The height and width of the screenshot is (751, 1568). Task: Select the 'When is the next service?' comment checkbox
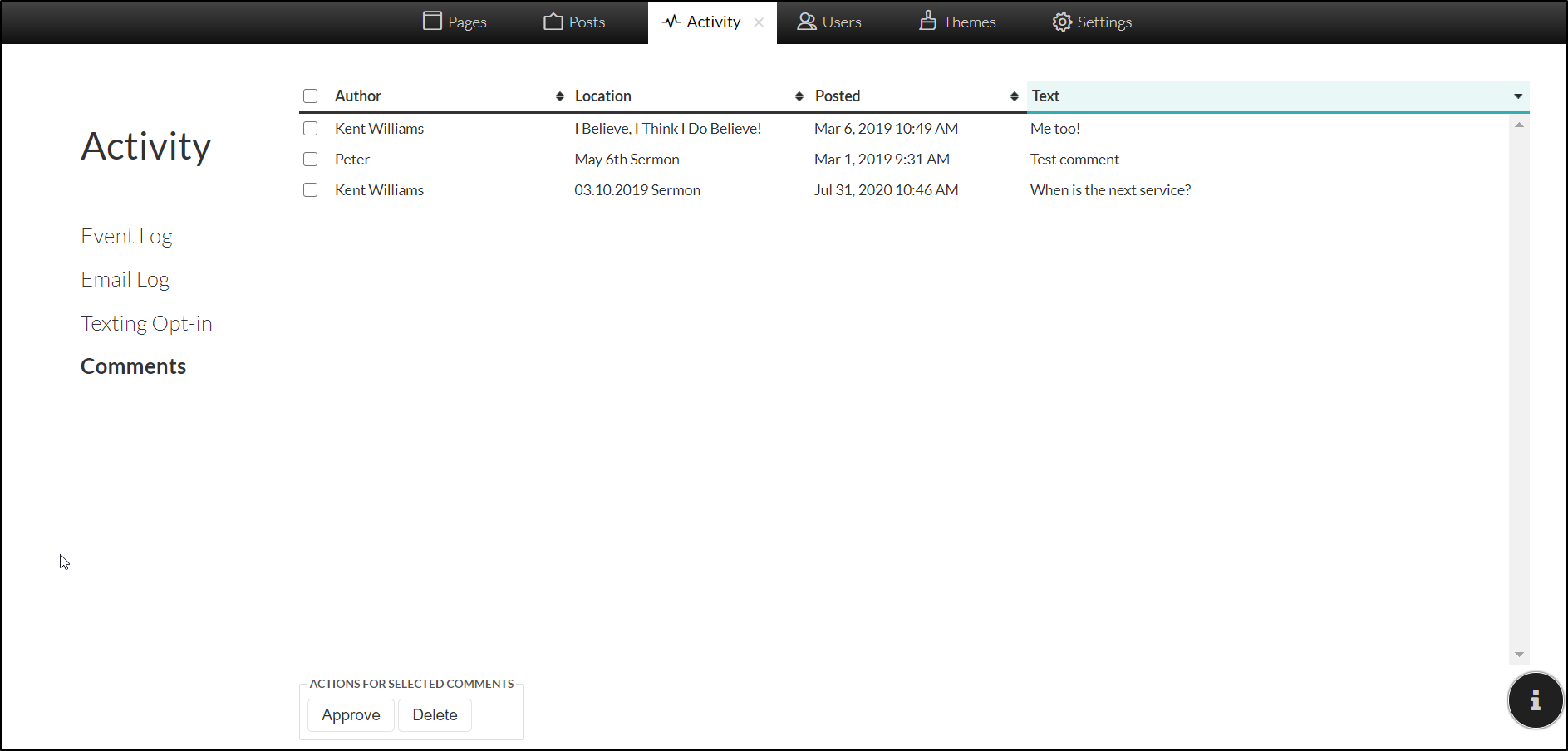click(x=311, y=190)
